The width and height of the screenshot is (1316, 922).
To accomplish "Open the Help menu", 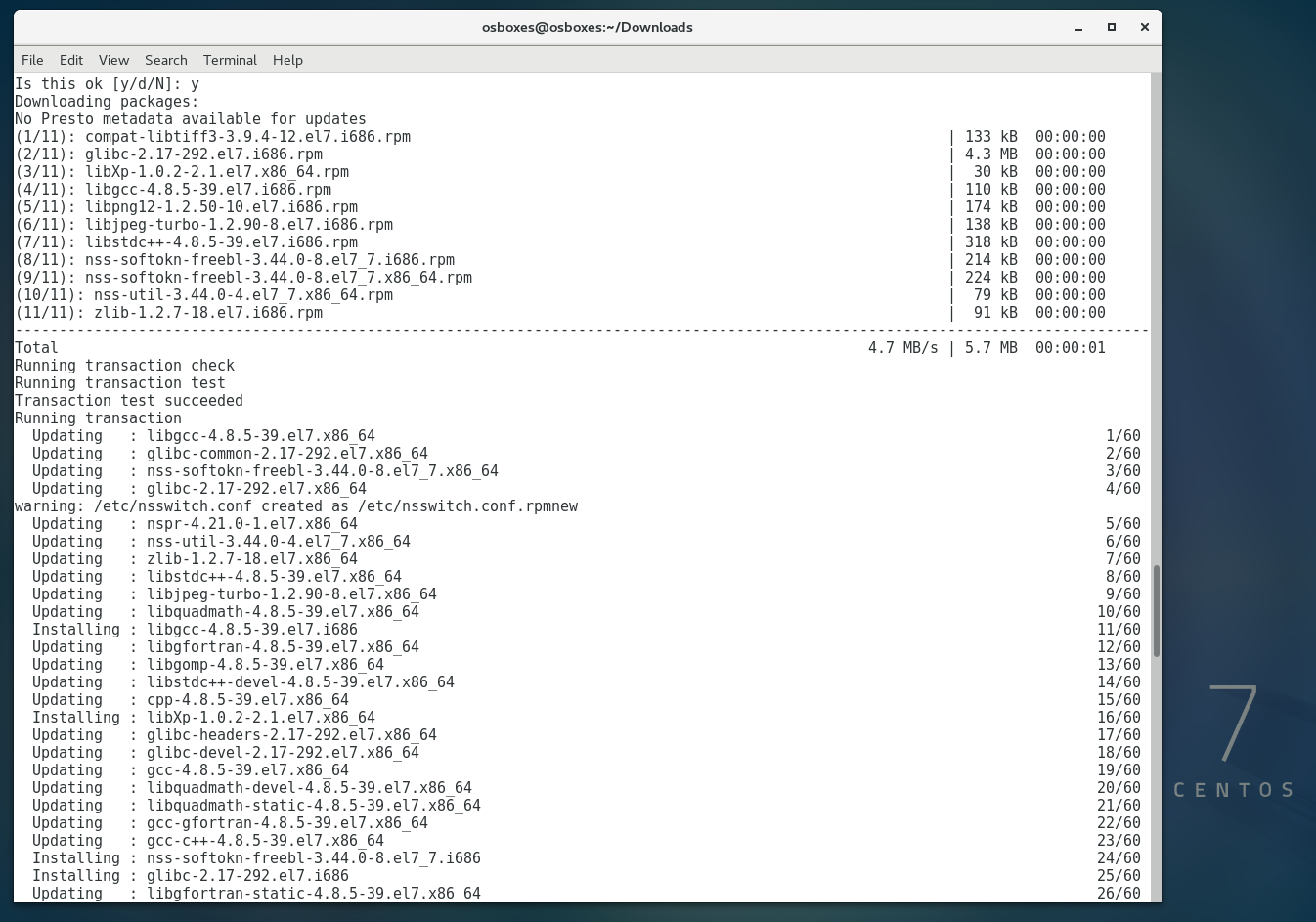I will coord(287,60).
